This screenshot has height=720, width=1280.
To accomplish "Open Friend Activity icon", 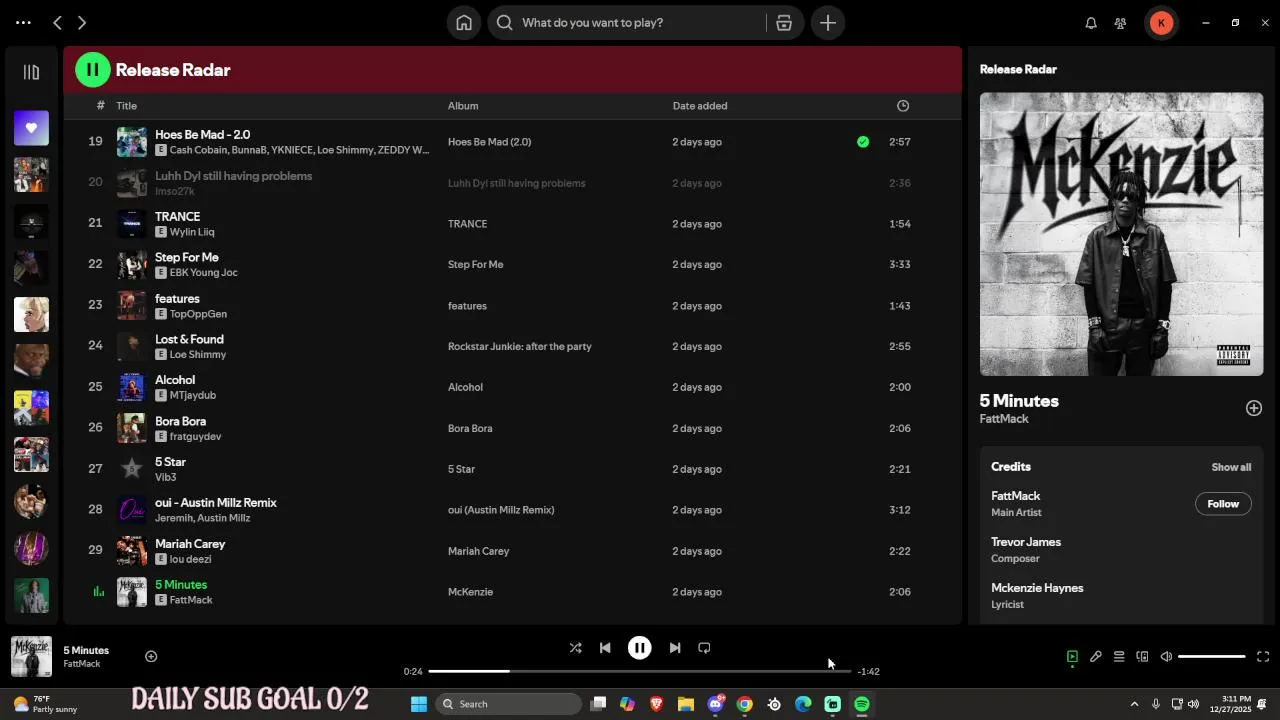I will tap(1121, 23).
